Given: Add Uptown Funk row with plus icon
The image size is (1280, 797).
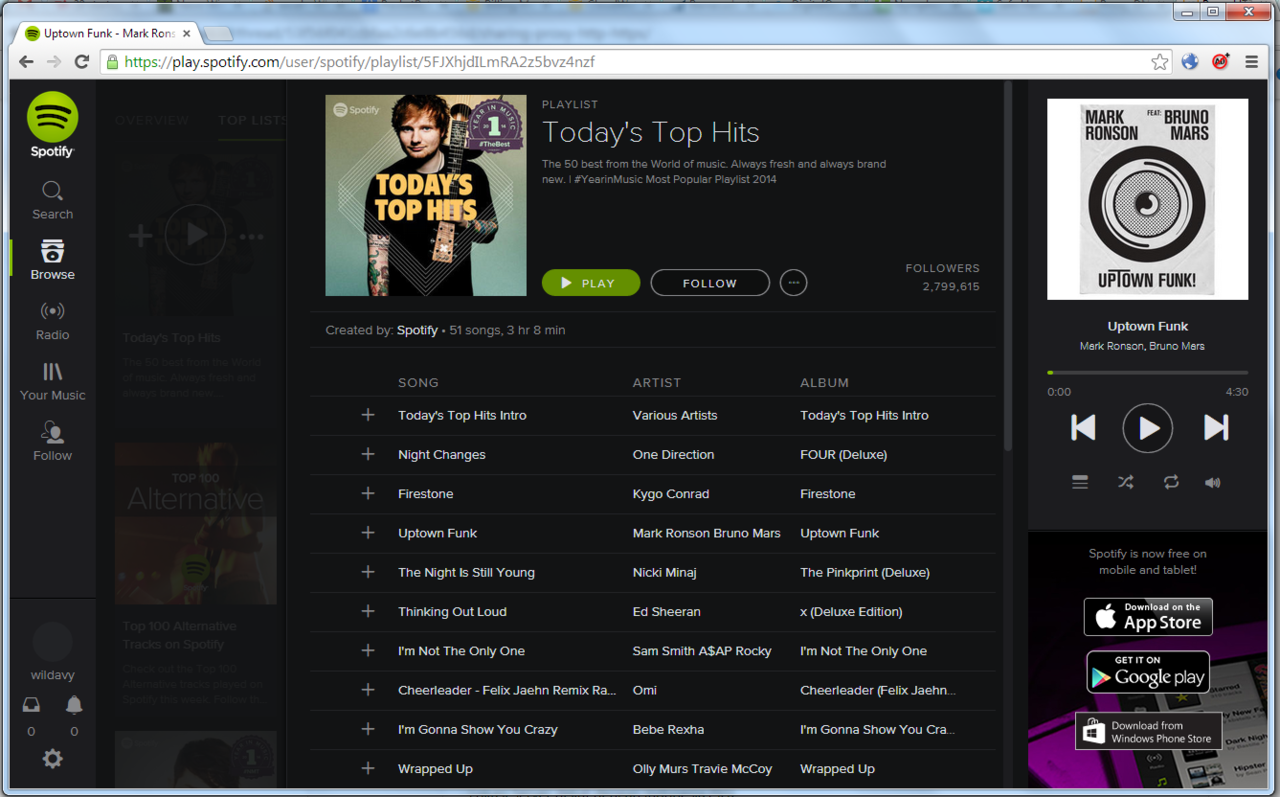Looking at the screenshot, I should coord(368,533).
